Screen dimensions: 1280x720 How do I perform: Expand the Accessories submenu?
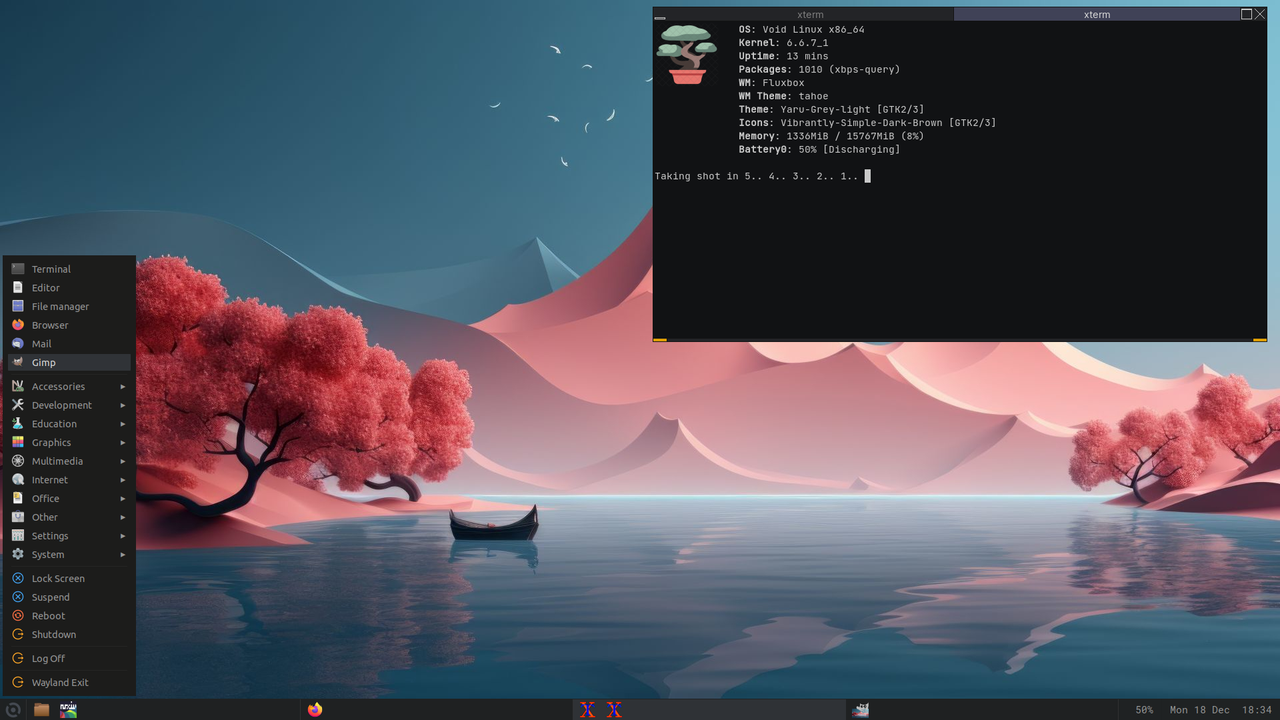click(x=69, y=386)
